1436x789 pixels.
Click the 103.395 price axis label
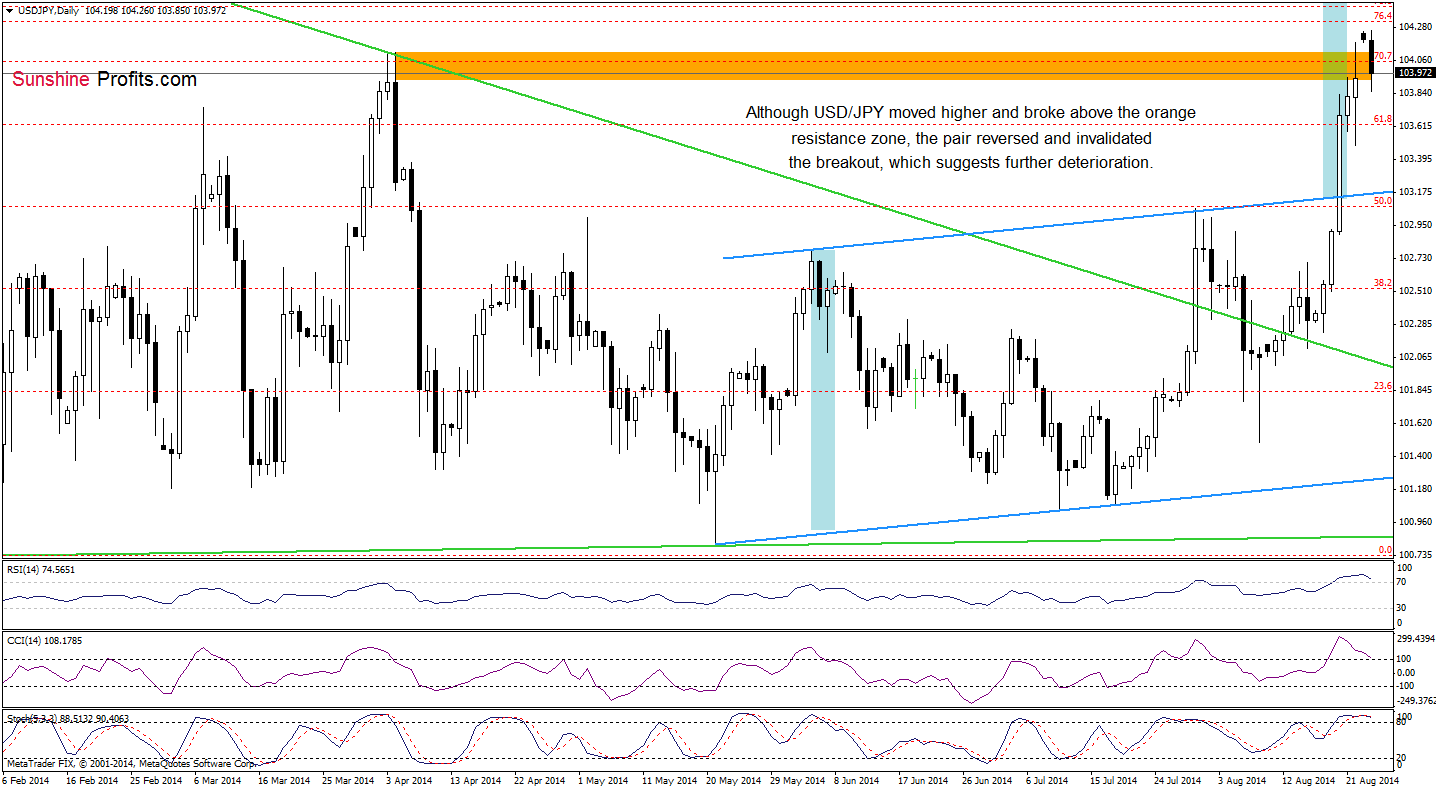pyautogui.click(x=1414, y=158)
